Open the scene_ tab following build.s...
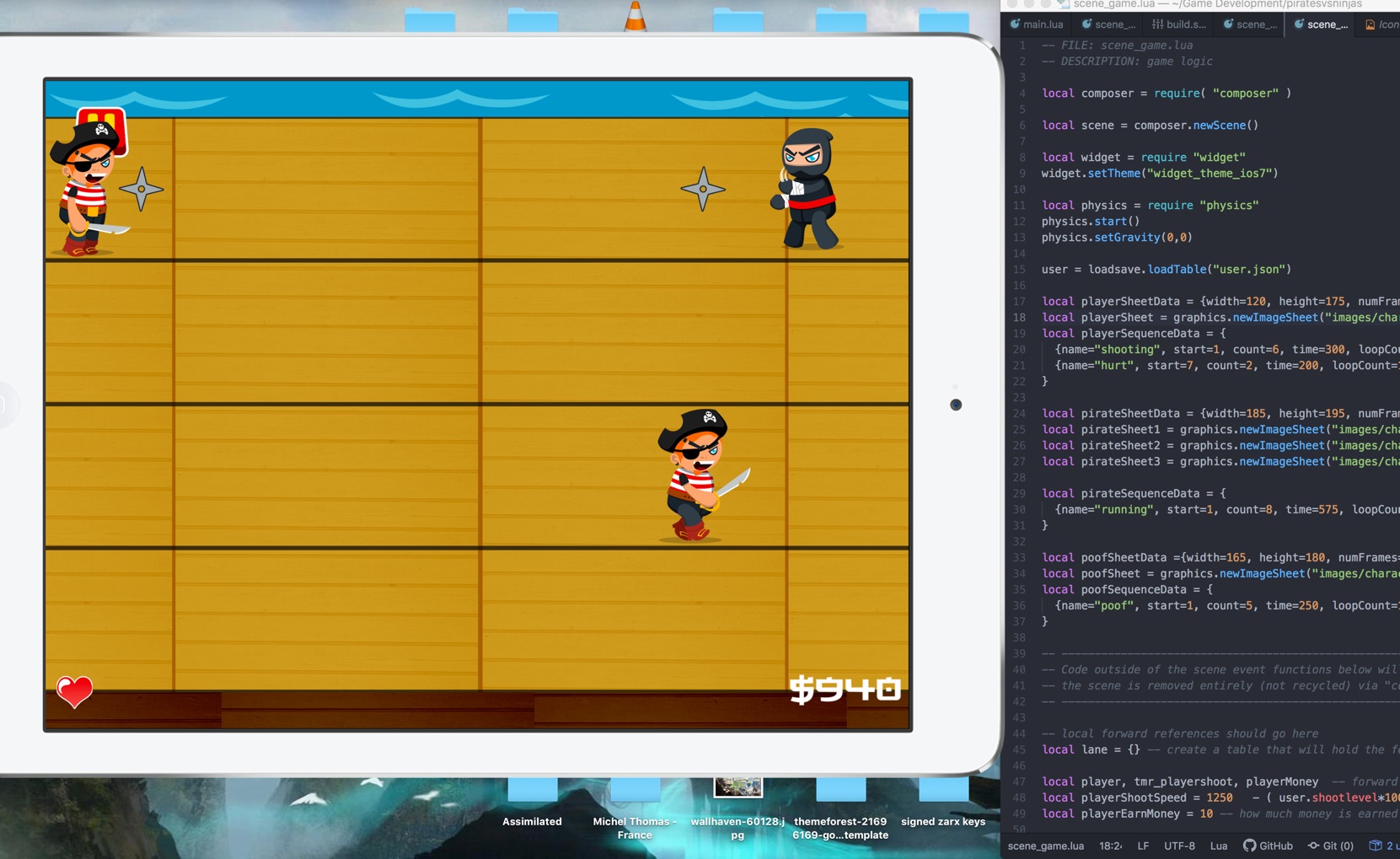Screen dimensions: 1400x859 [1249, 24]
